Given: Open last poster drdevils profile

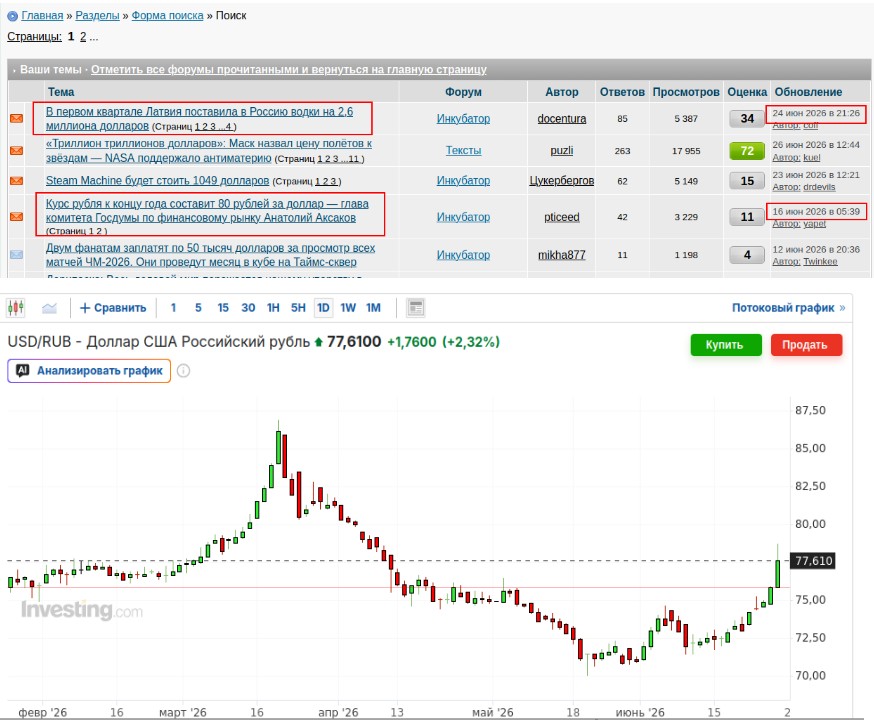Looking at the screenshot, I should click(819, 187).
